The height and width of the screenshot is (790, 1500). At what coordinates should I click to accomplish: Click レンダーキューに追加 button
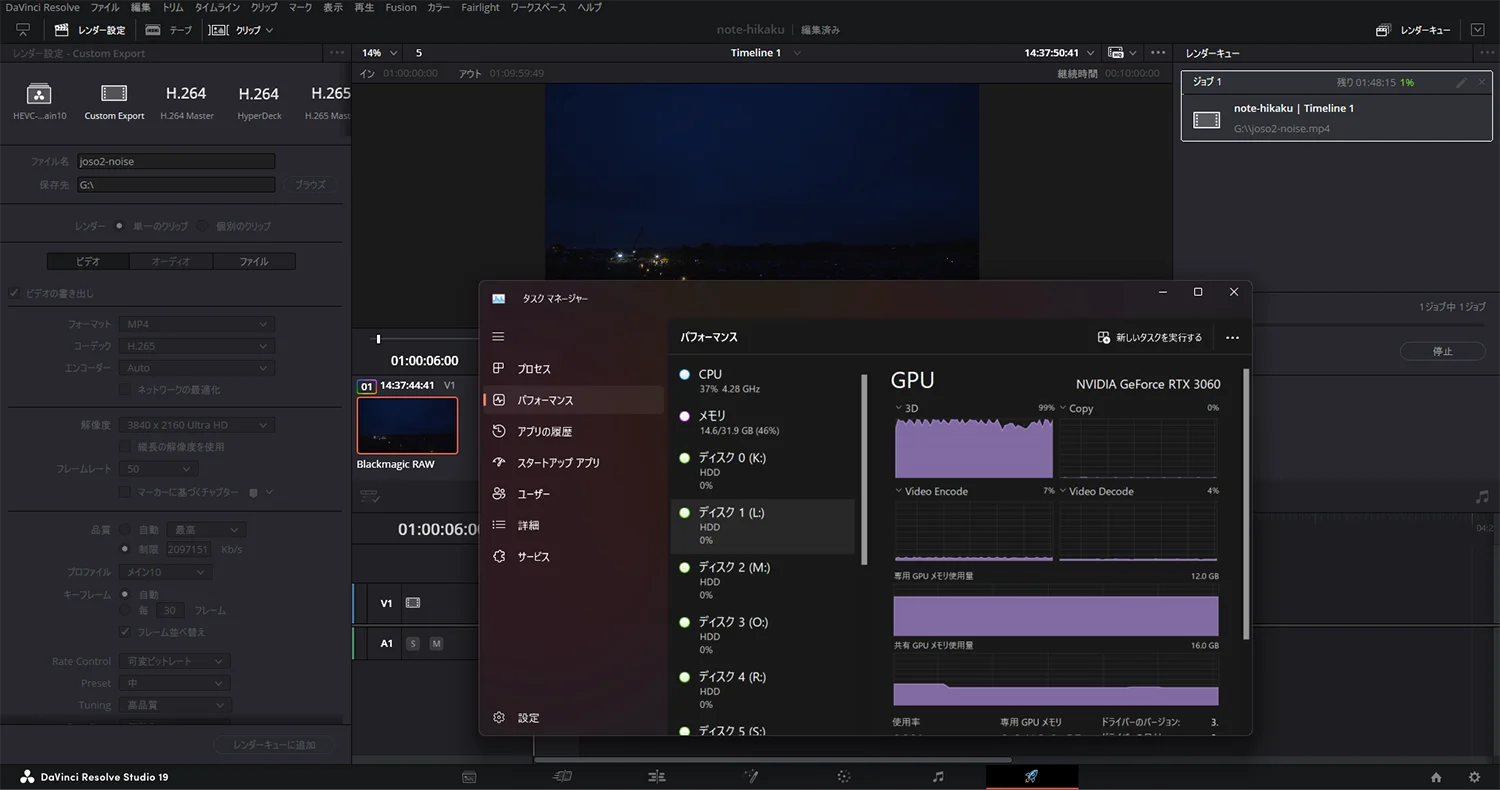coord(274,745)
